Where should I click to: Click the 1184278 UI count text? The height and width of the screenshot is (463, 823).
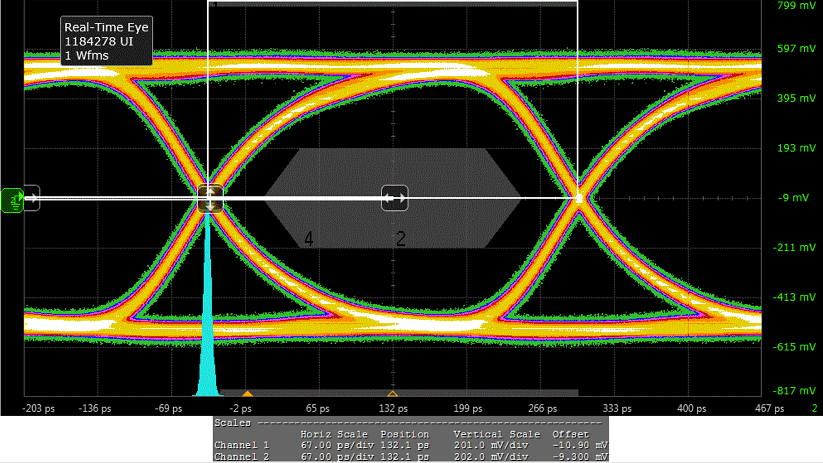tap(99, 41)
